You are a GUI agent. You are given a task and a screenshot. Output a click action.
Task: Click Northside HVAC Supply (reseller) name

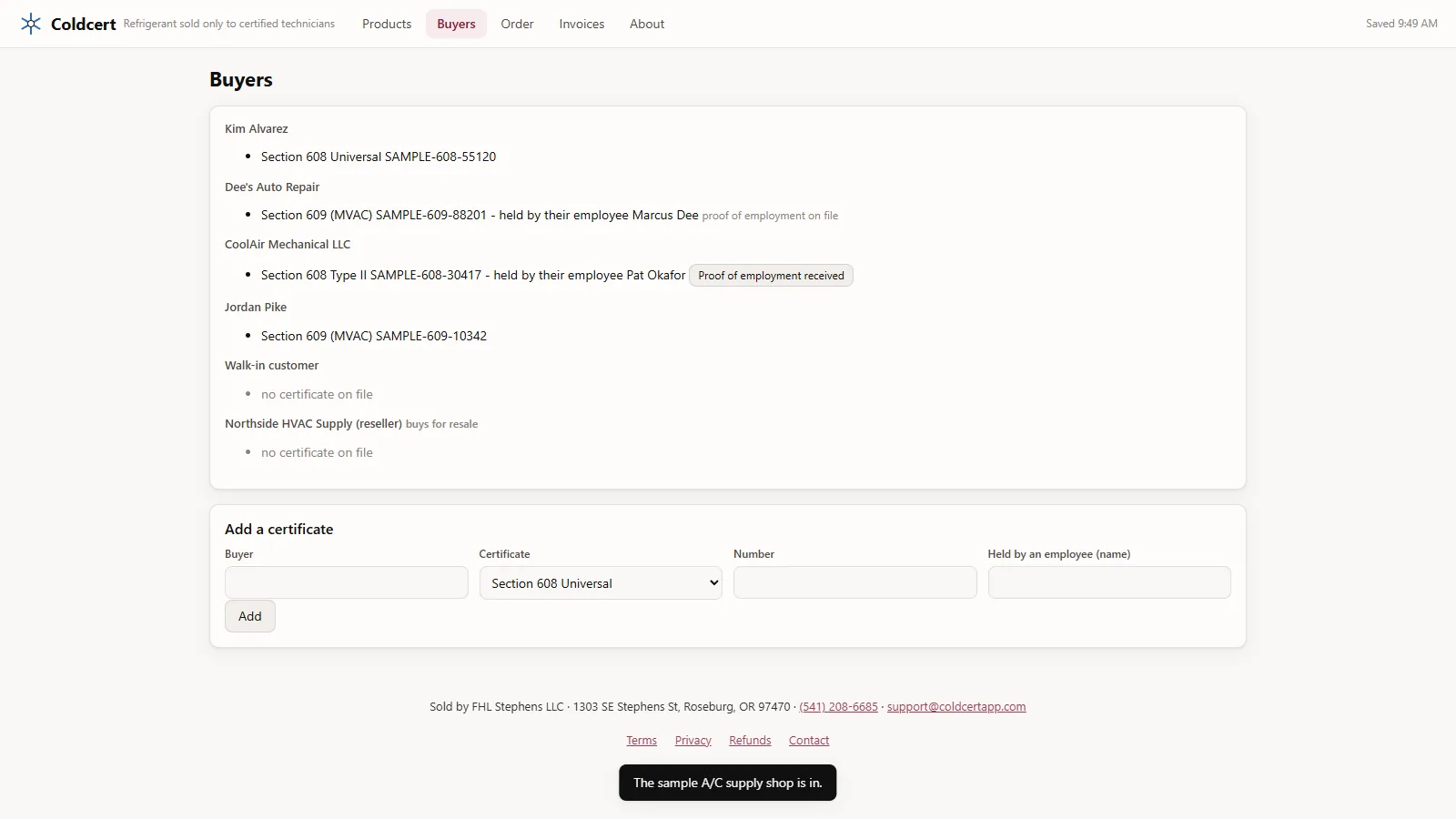[x=313, y=424]
